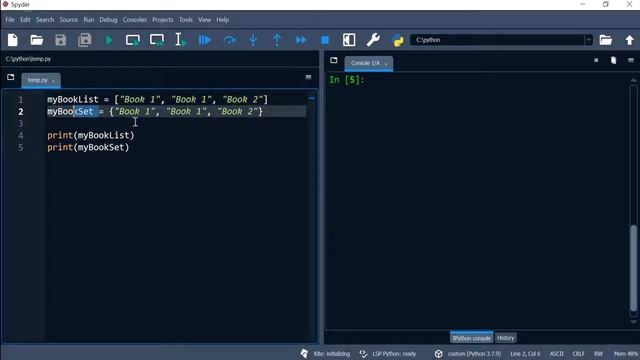Click line number 1 in editor gutter

(20, 100)
